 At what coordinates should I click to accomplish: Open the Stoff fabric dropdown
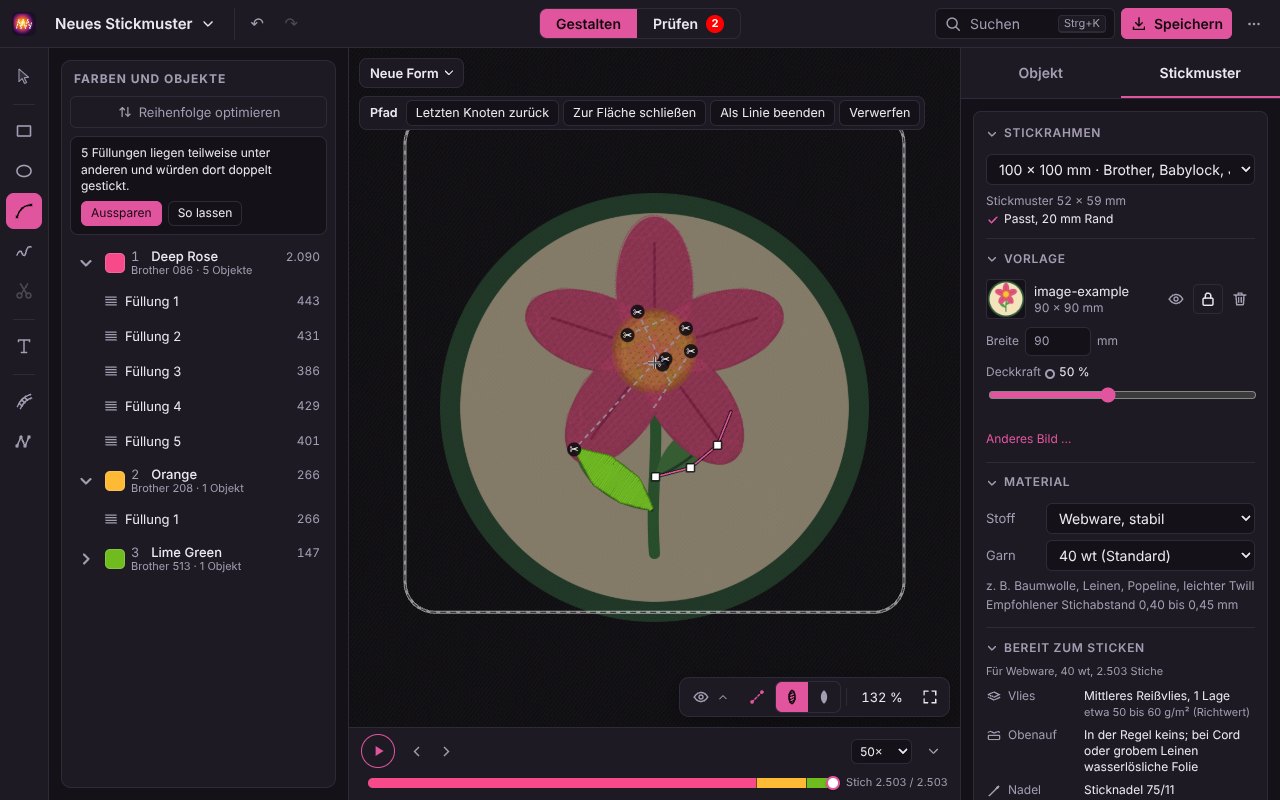pos(1150,518)
